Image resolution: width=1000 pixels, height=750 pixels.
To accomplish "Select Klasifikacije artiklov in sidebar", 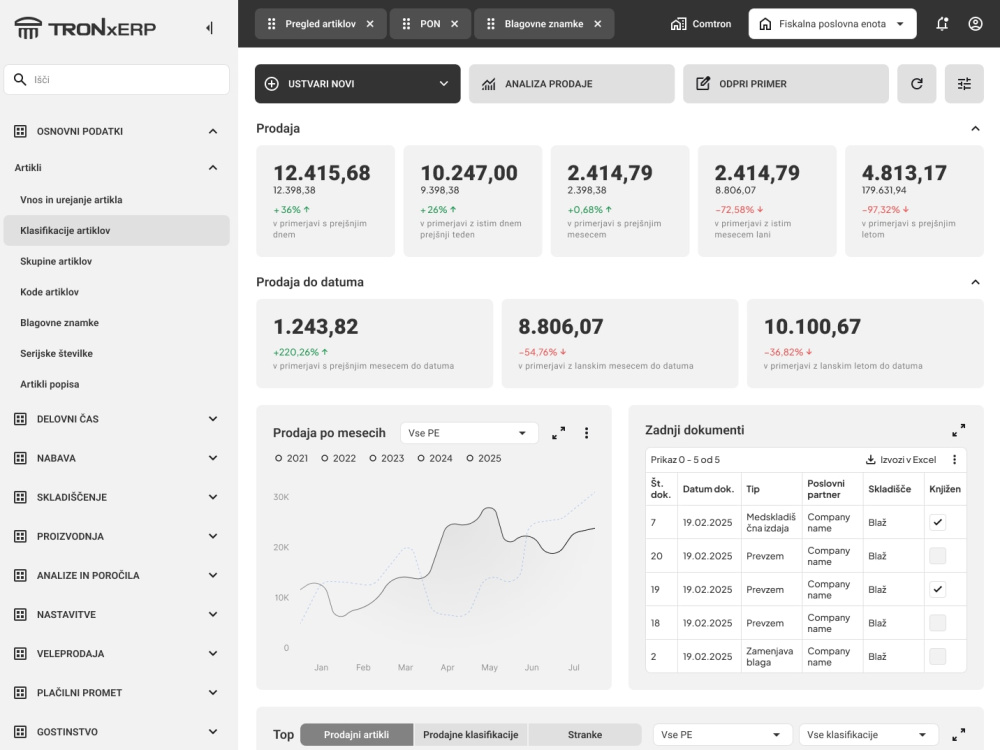I will [117, 230].
